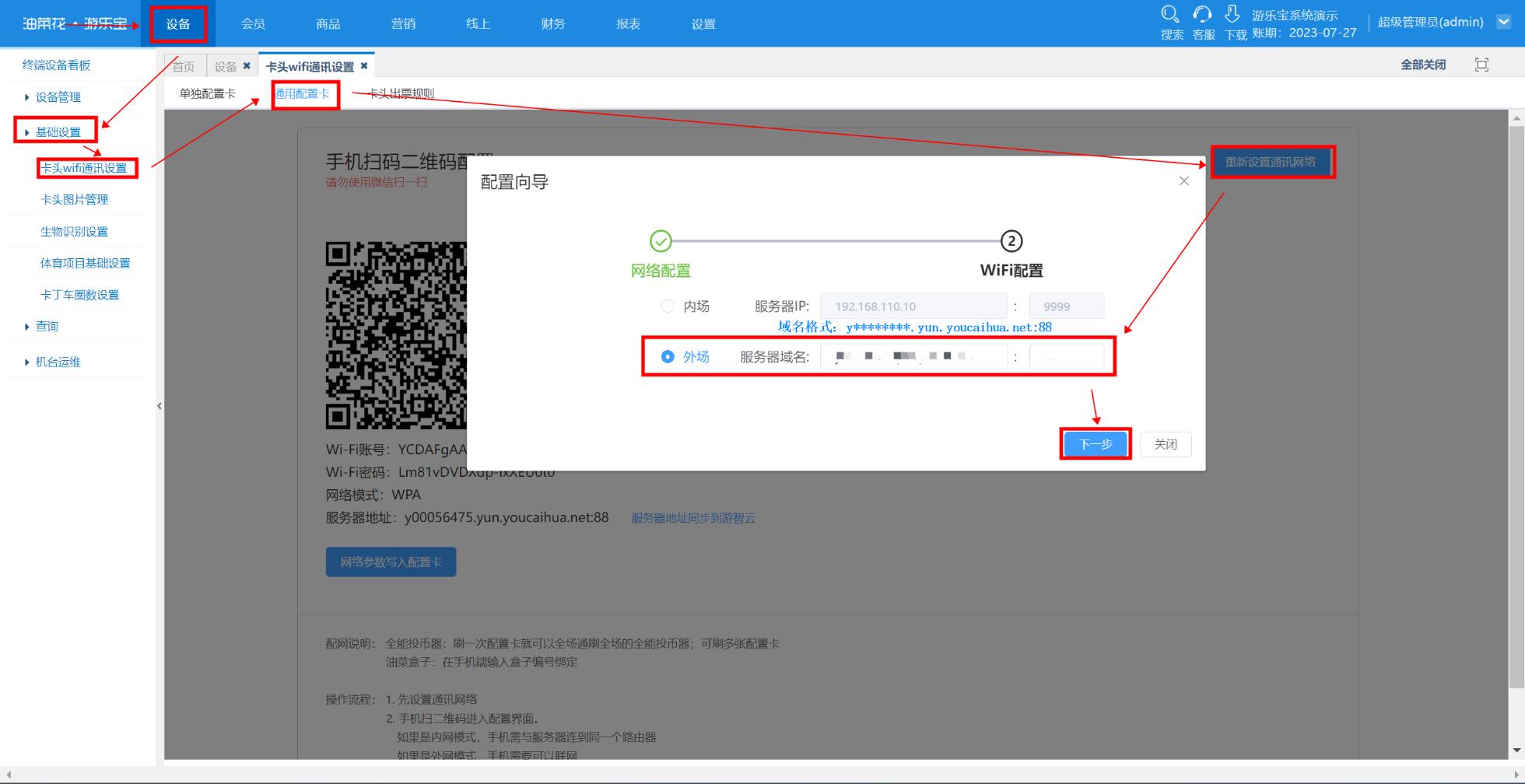Click horizontal scrollbar left arrow
The width and height of the screenshot is (1525, 784).
click(7, 775)
